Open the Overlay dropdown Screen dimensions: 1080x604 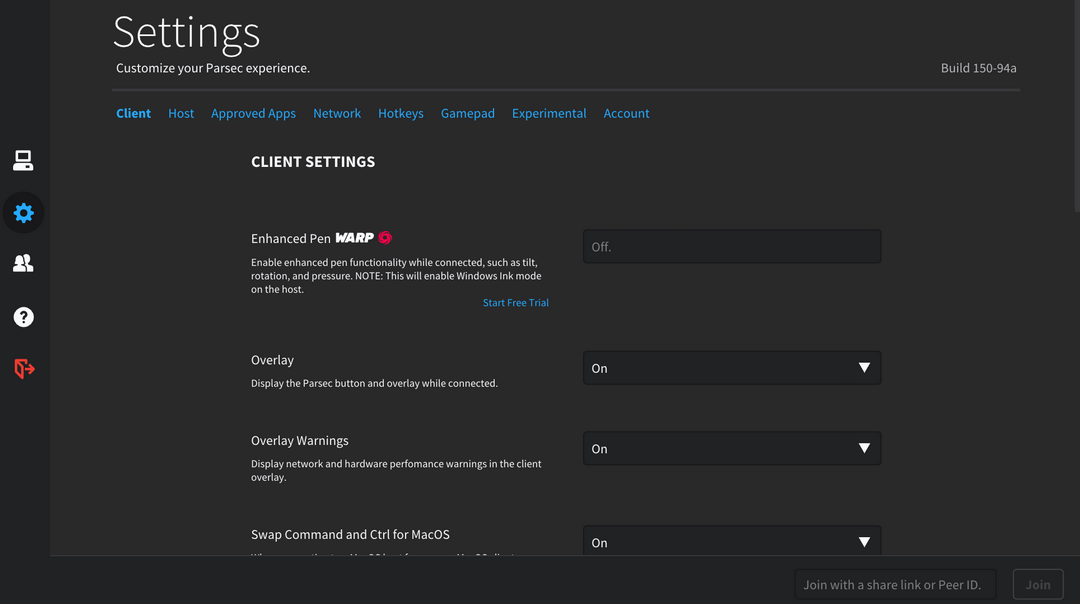coord(732,368)
